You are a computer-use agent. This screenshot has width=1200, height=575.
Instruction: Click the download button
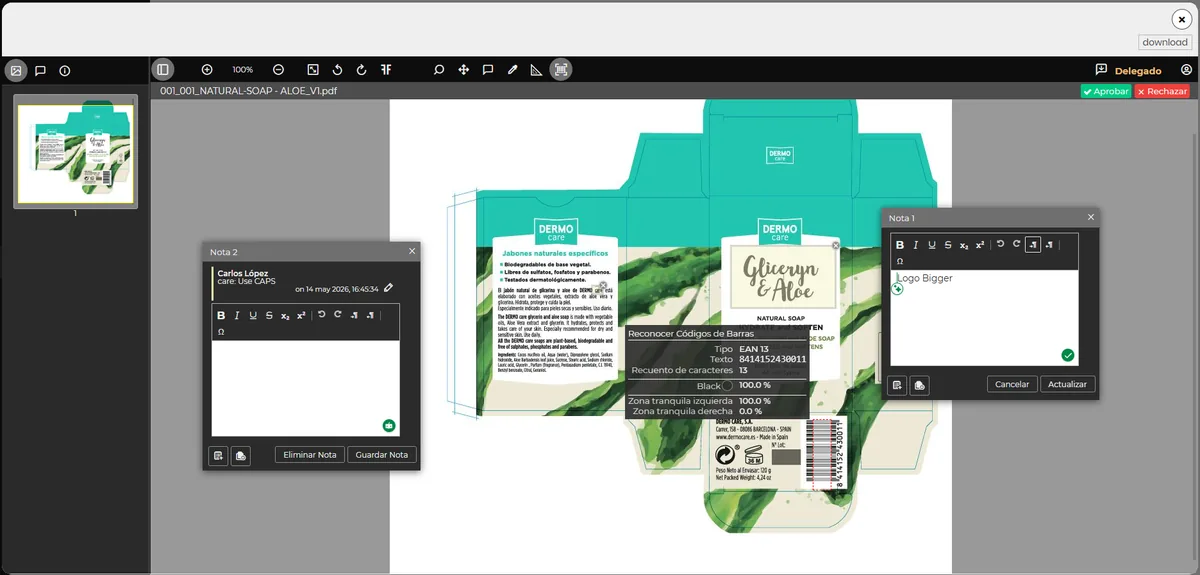[x=1165, y=42]
